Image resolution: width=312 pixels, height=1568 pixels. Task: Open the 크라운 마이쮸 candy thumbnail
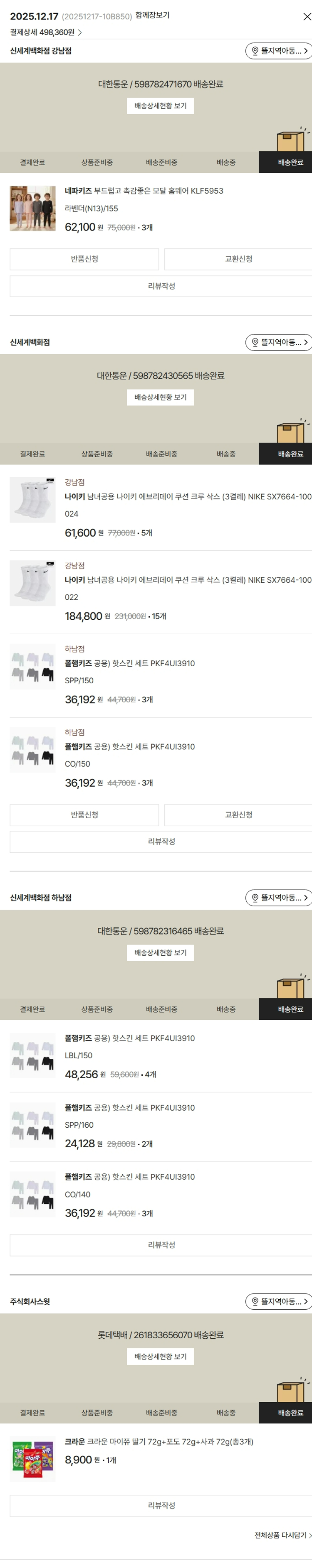pos(33,1460)
